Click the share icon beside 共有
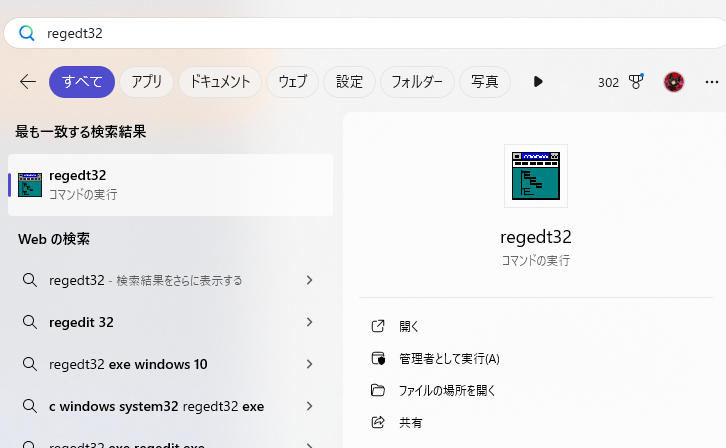726x448 pixels. pos(378,422)
